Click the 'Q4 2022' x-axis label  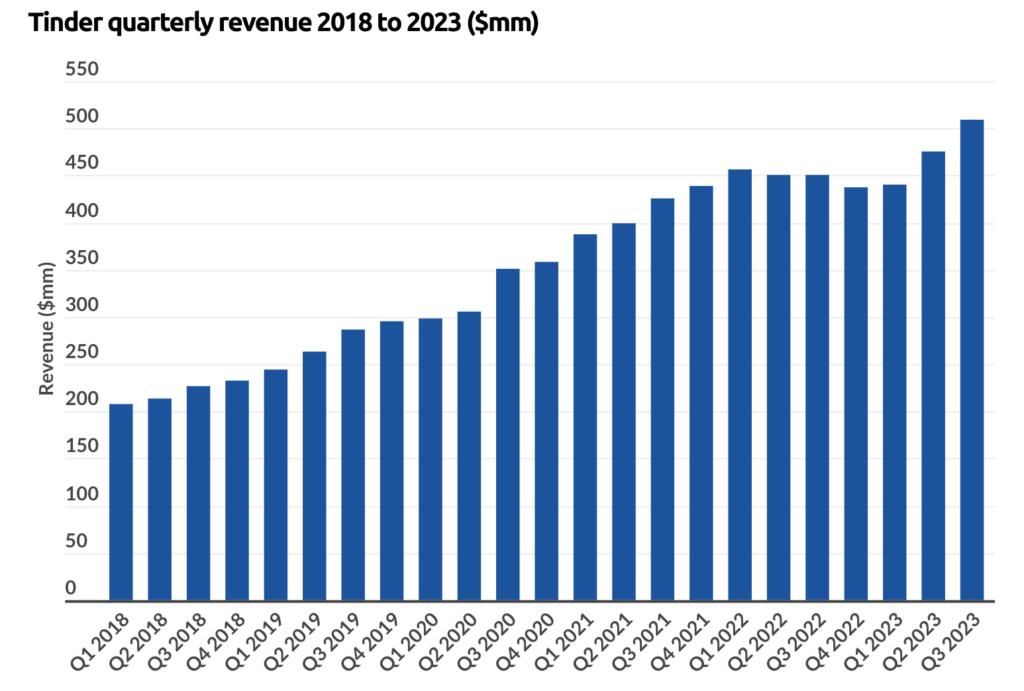(835, 642)
